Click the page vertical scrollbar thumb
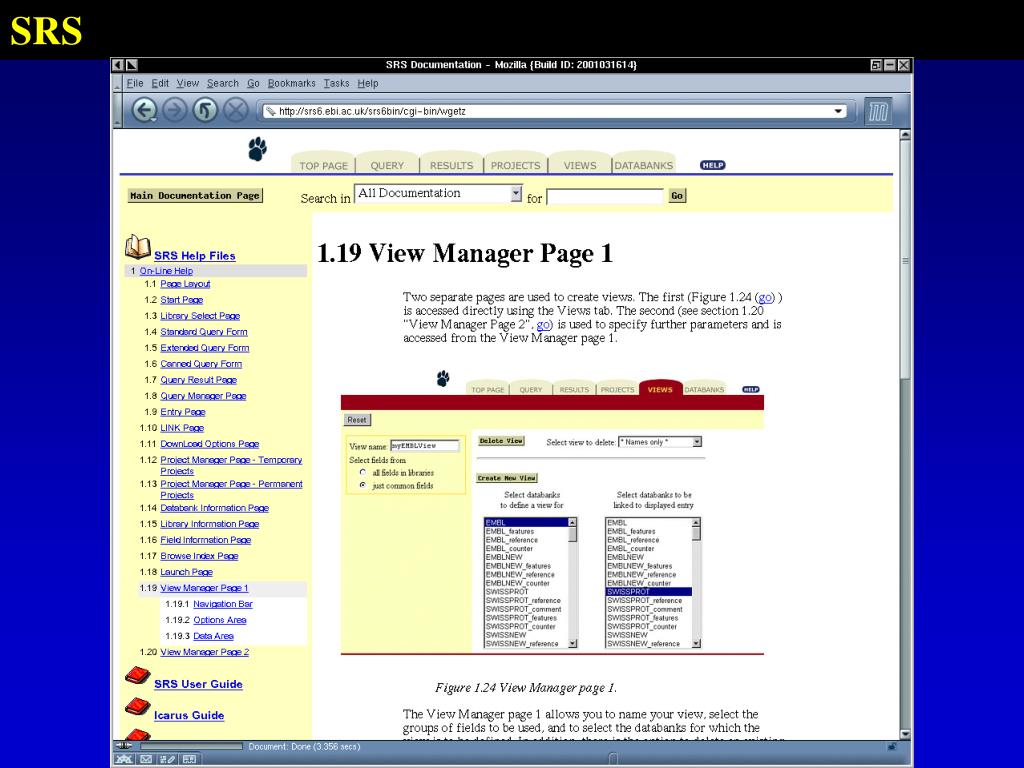 click(905, 260)
